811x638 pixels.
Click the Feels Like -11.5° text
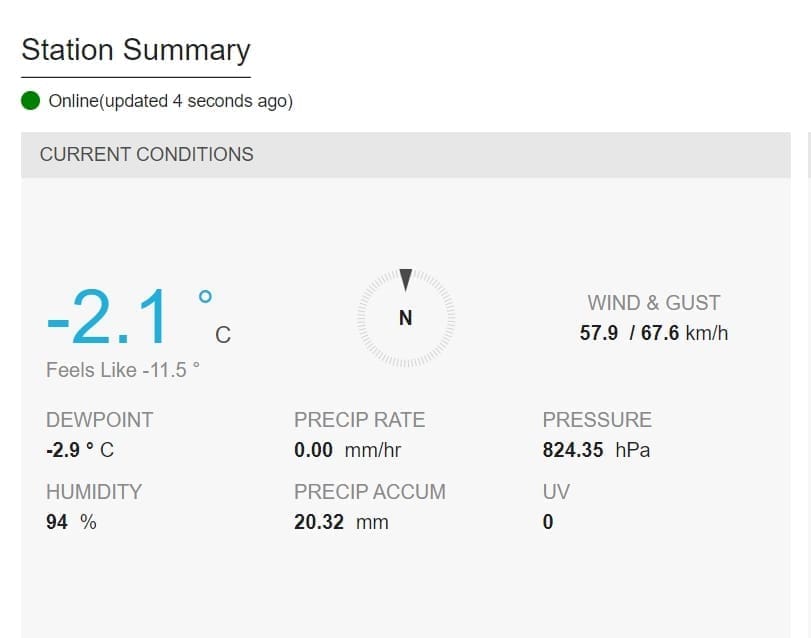[123, 370]
